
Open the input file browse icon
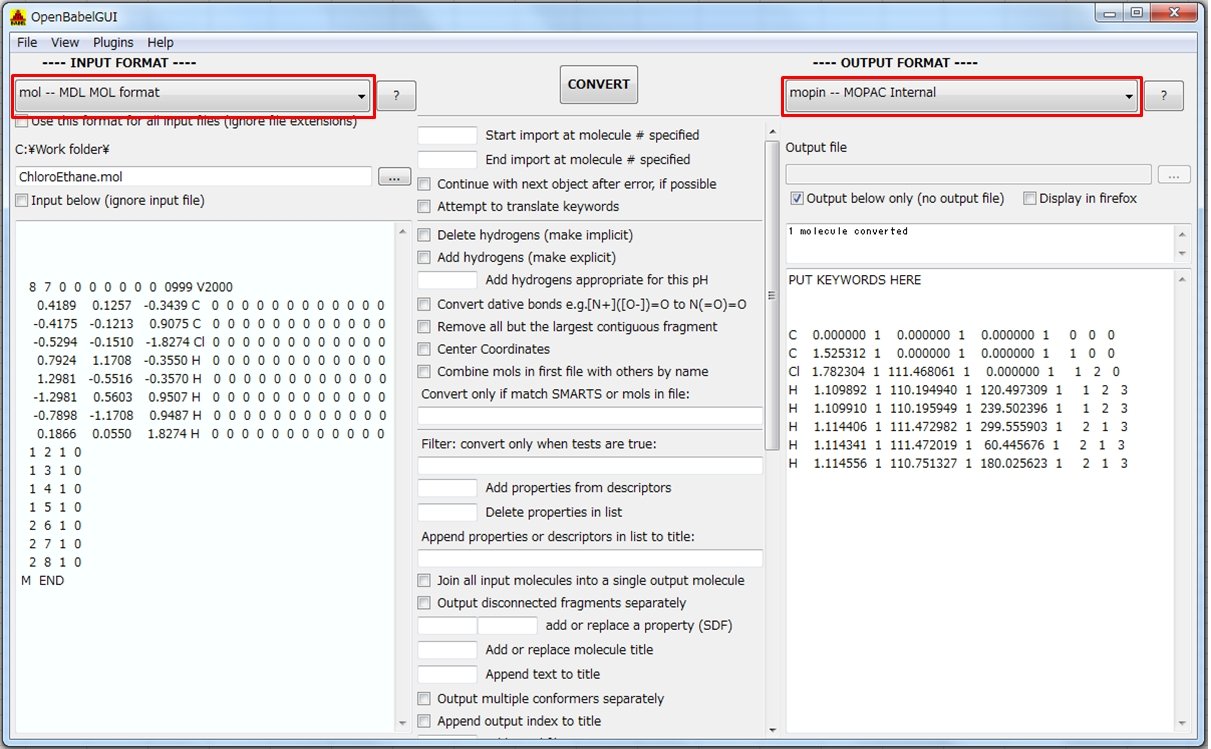(x=393, y=176)
